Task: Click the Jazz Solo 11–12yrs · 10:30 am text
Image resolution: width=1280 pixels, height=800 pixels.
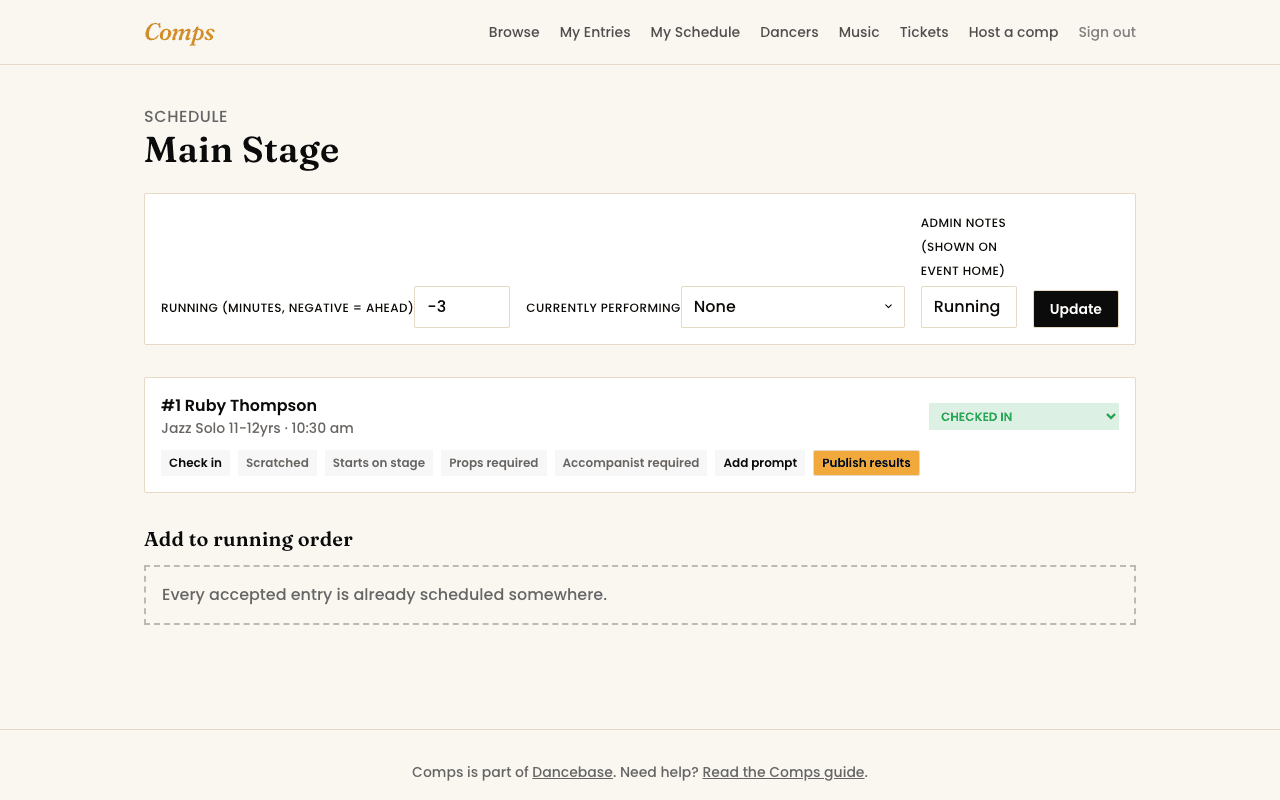Action: 257,428
